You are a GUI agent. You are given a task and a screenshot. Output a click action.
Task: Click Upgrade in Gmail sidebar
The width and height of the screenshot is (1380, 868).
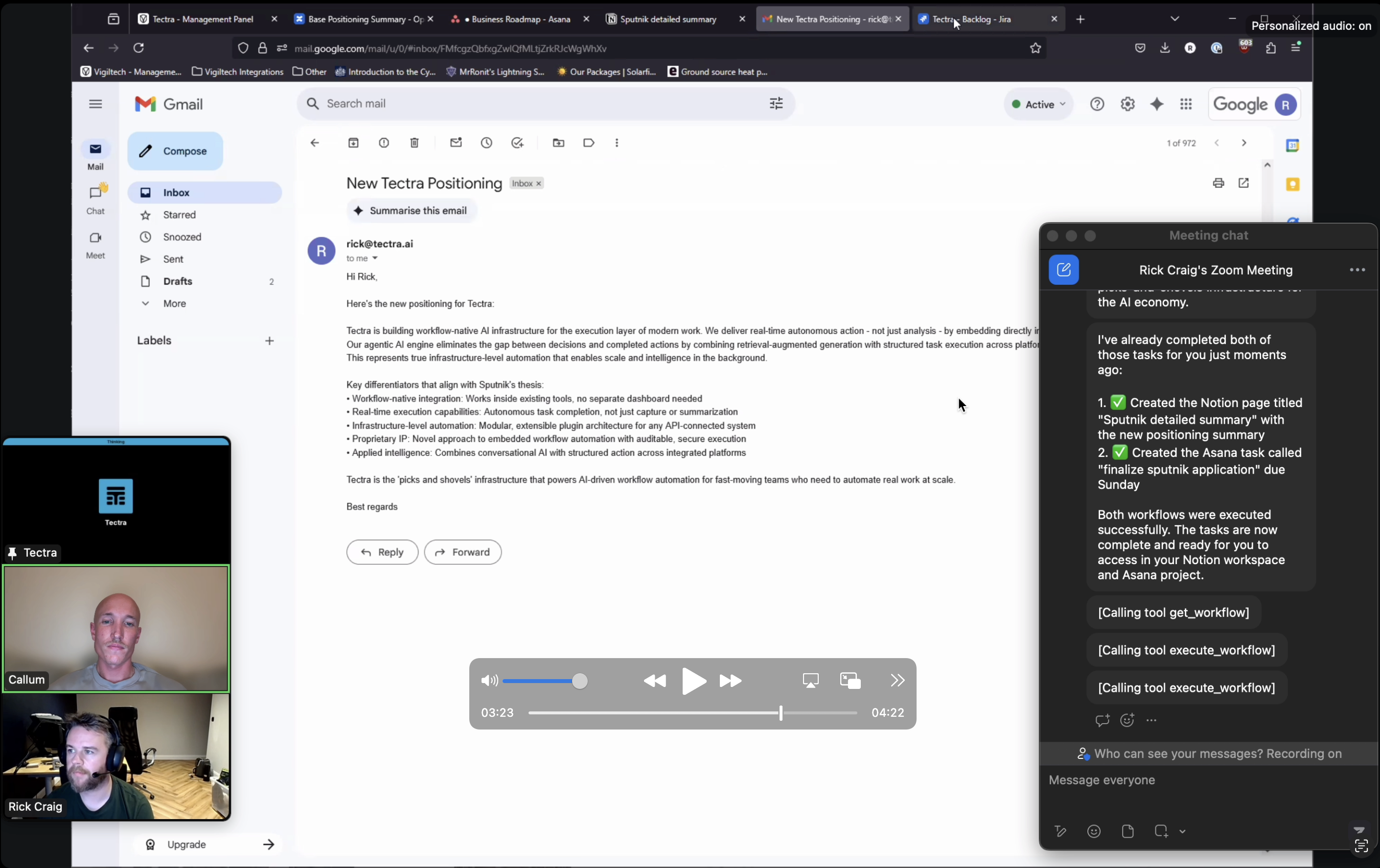[x=207, y=845]
